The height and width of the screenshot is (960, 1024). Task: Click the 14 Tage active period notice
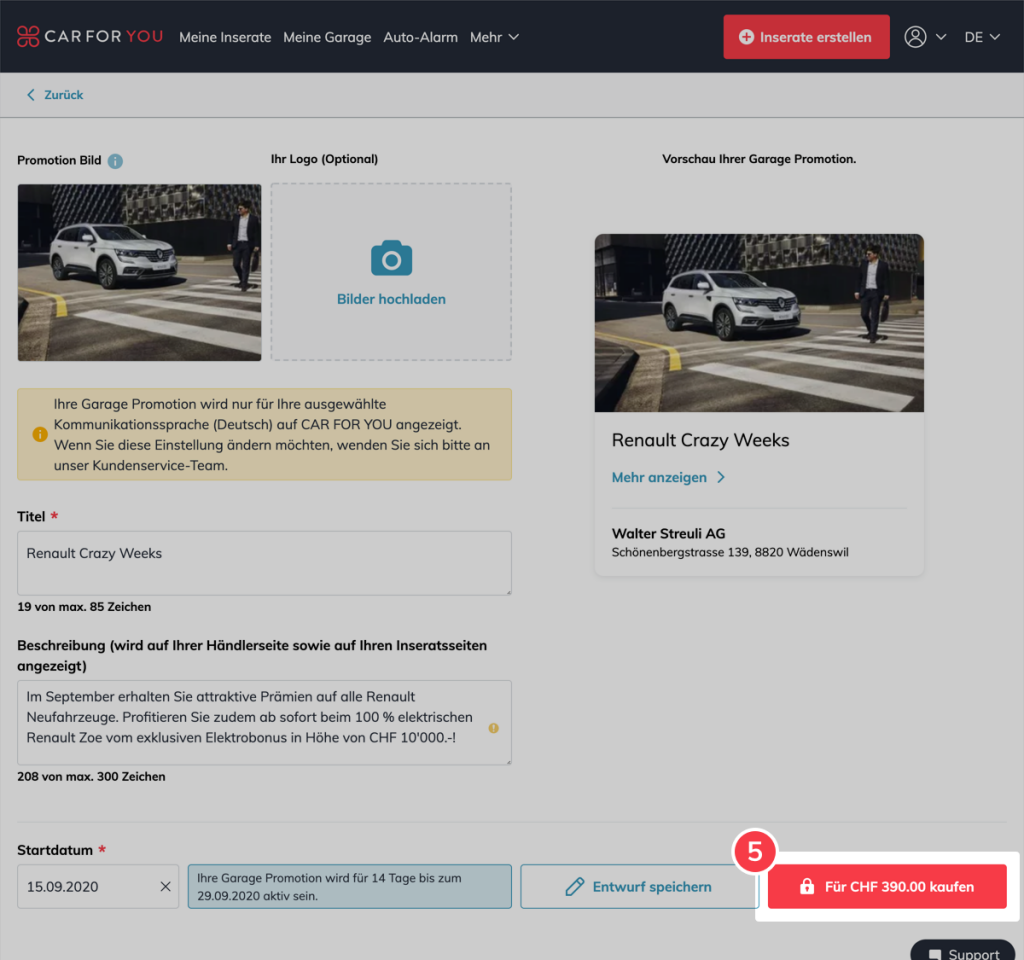coord(349,886)
